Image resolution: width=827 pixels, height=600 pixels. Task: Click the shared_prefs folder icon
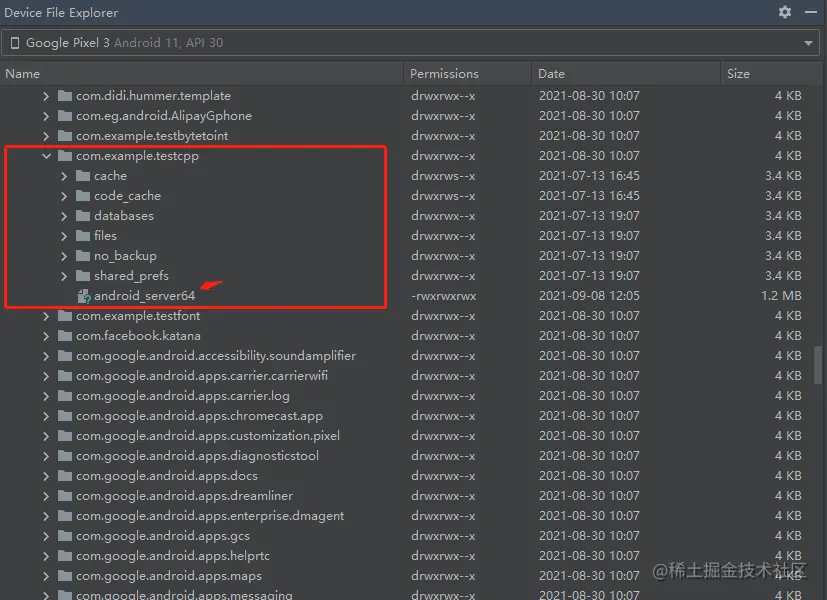tap(83, 276)
